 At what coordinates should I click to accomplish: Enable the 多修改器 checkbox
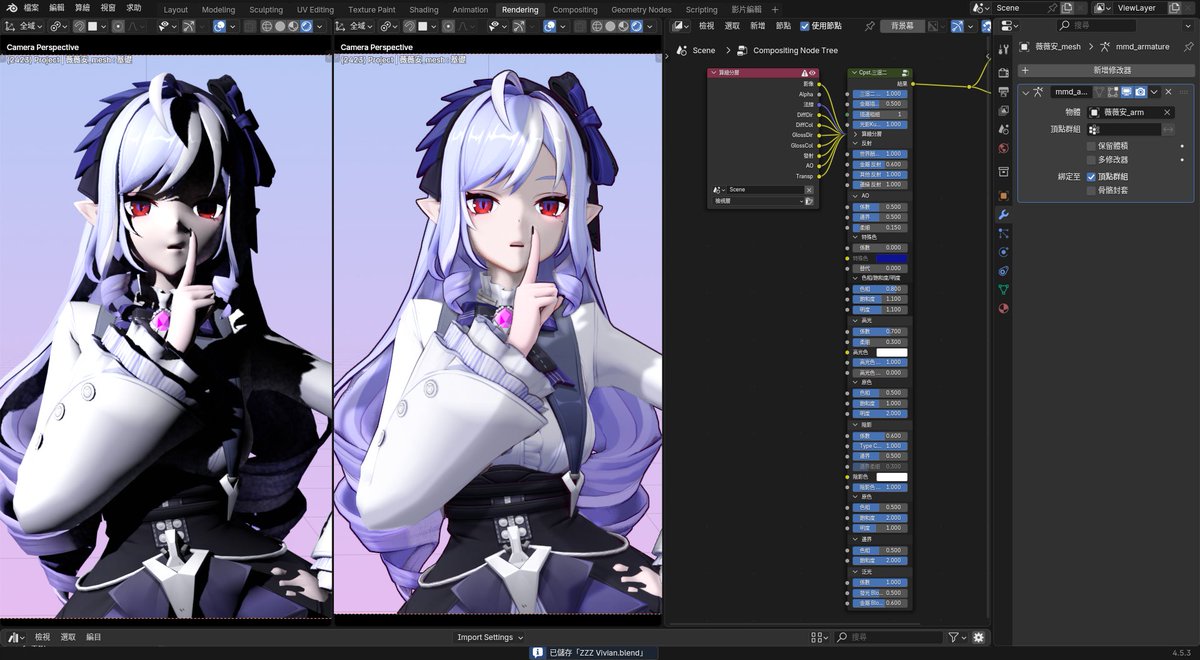[x=1091, y=159]
